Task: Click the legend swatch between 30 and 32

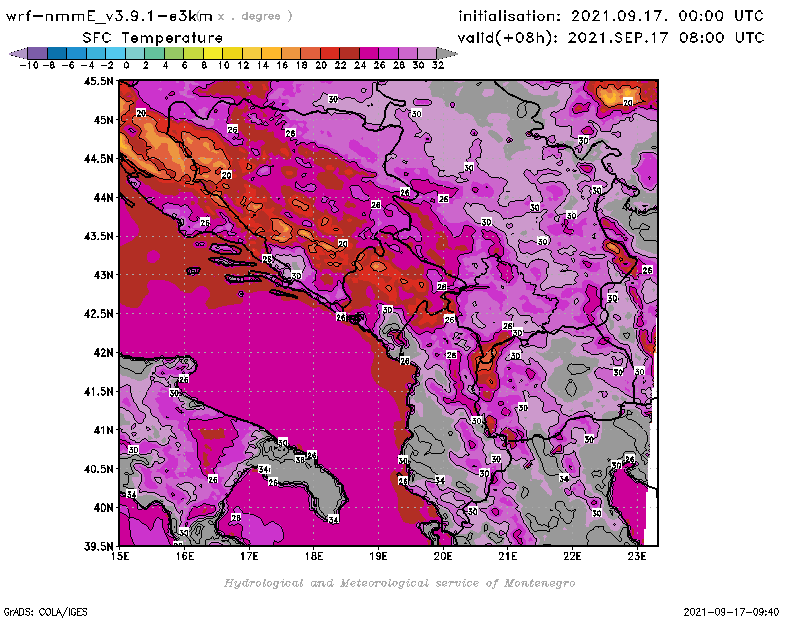Action: (427, 53)
